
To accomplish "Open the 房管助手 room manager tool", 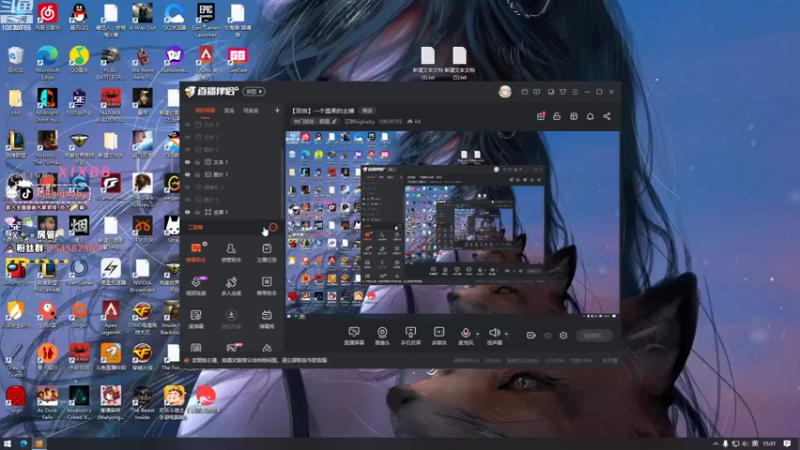I will tap(231, 253).
